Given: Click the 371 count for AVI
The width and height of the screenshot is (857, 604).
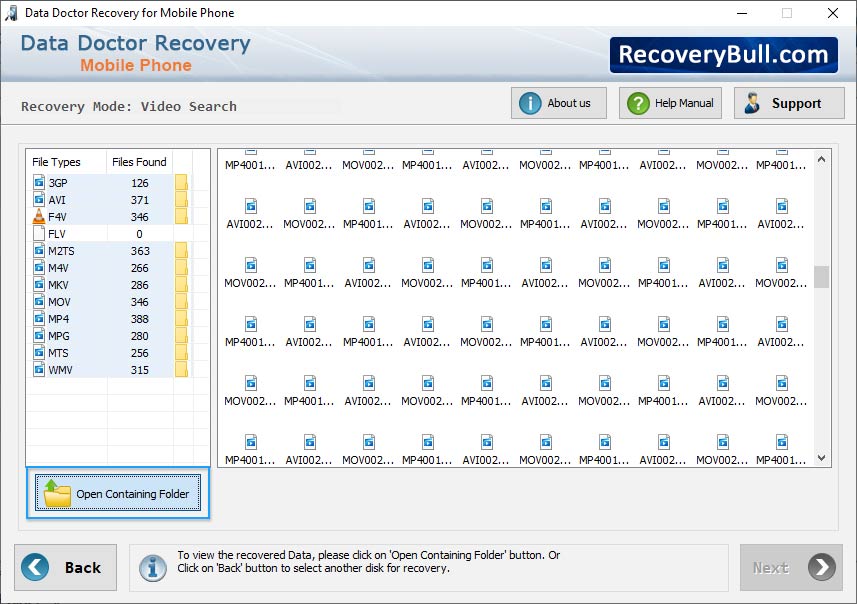Looking at the screenshot, I should 139,200.
